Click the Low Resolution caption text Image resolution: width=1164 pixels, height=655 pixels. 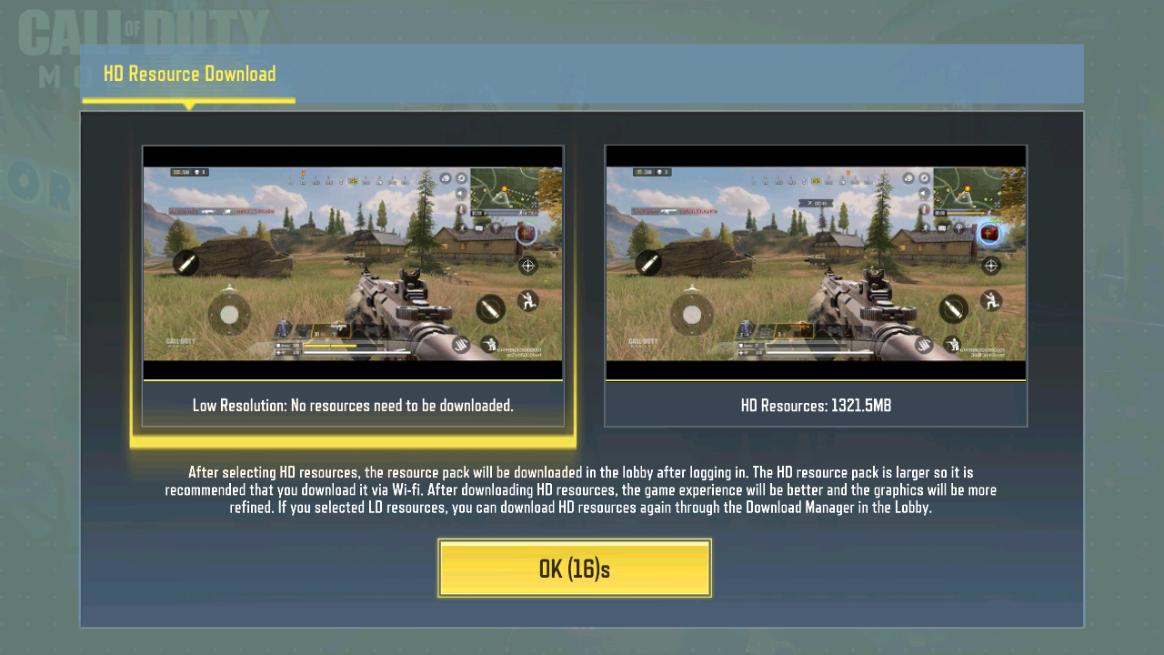tap(353, 405)
